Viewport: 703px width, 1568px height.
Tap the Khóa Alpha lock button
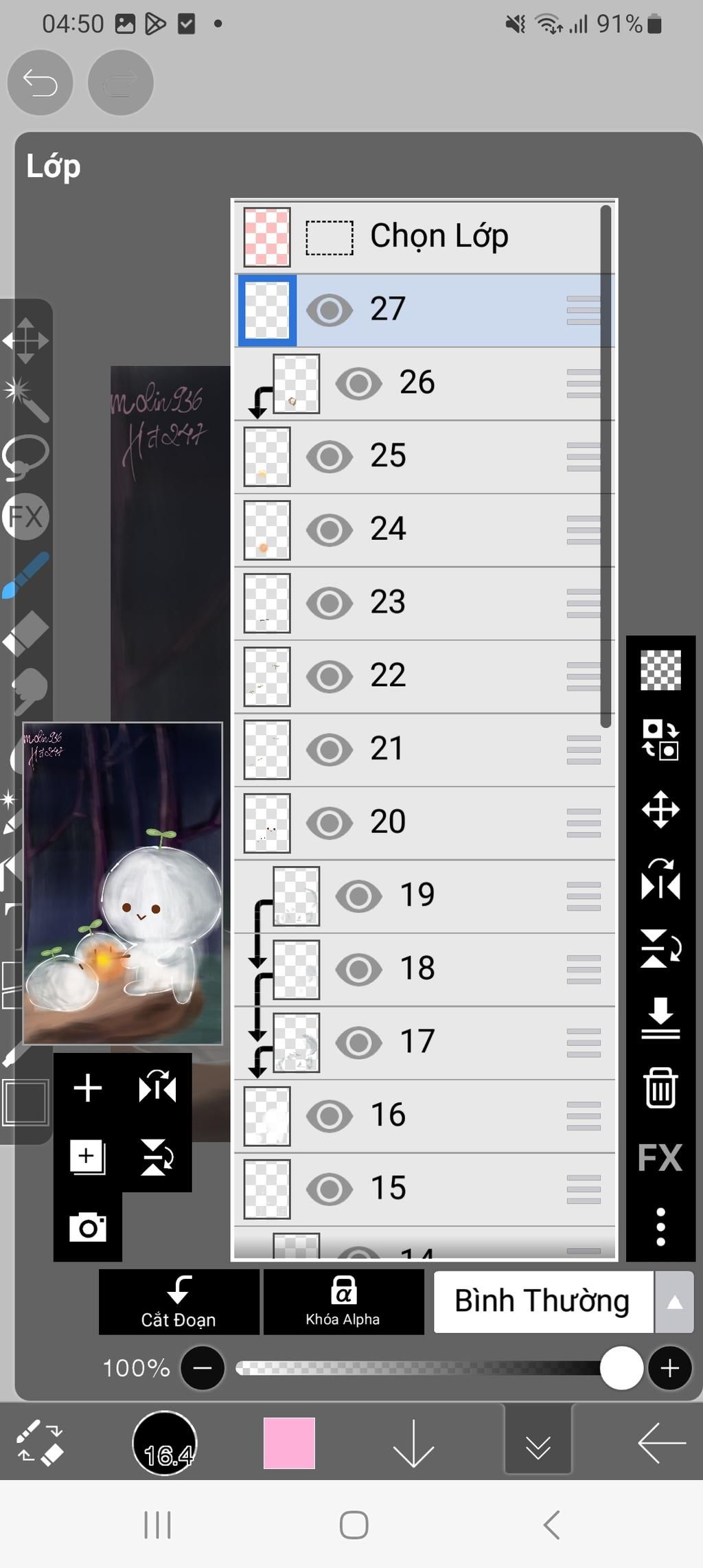(x=343, y=1302)
